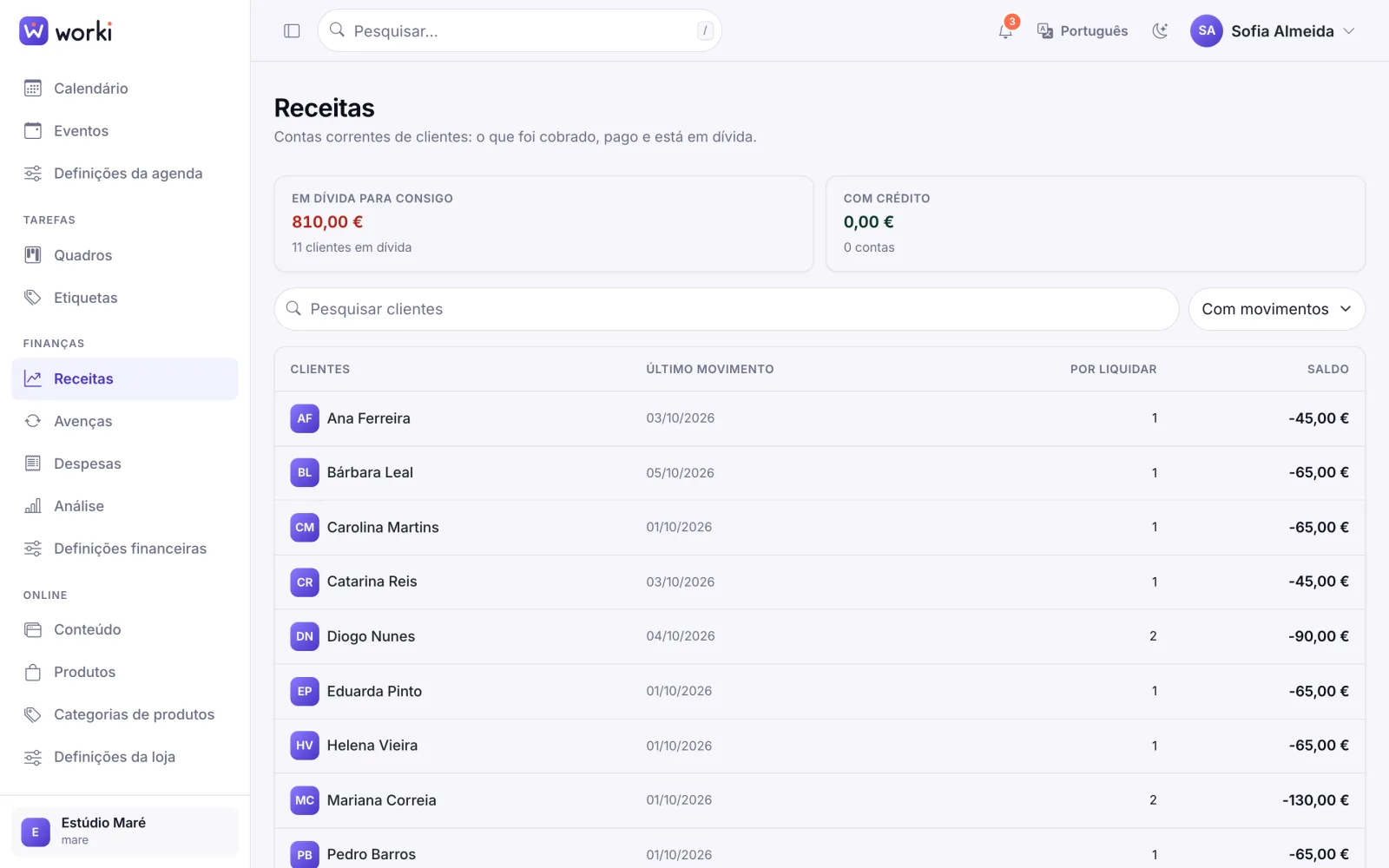This screenshot has height=868, width=1389.
Task: Click the Último movimento column header
Action: coord(710,369)
